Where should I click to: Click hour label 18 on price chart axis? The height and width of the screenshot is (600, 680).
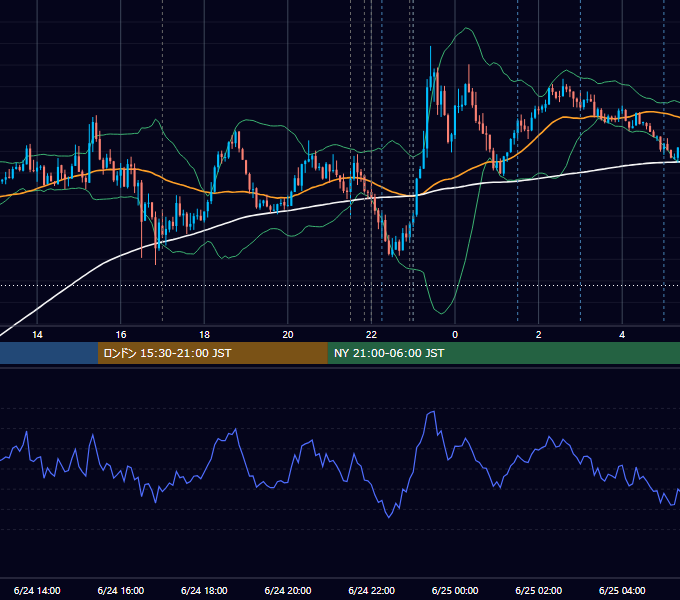pyautogui.click(x=204, y=335)
